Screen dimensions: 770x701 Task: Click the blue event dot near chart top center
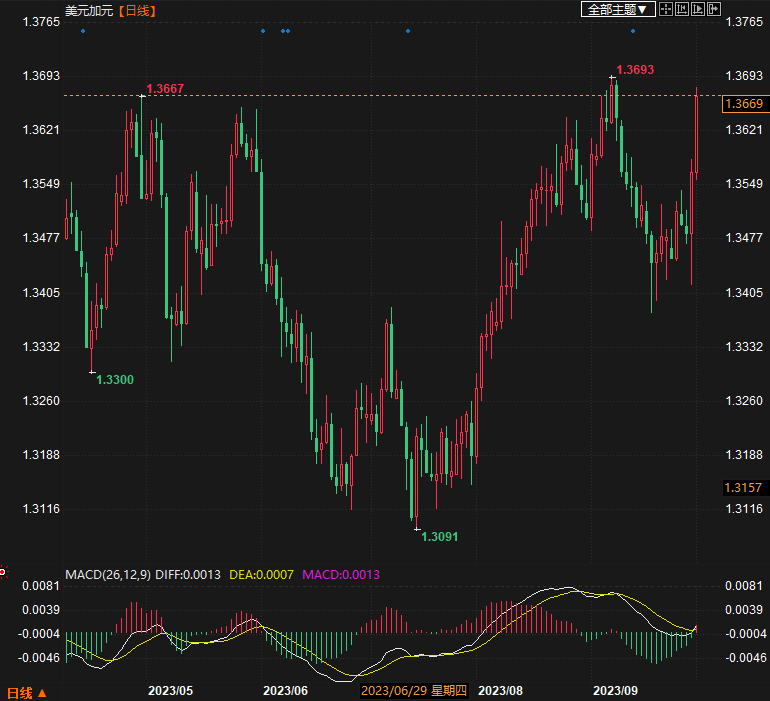pos(408,31)
